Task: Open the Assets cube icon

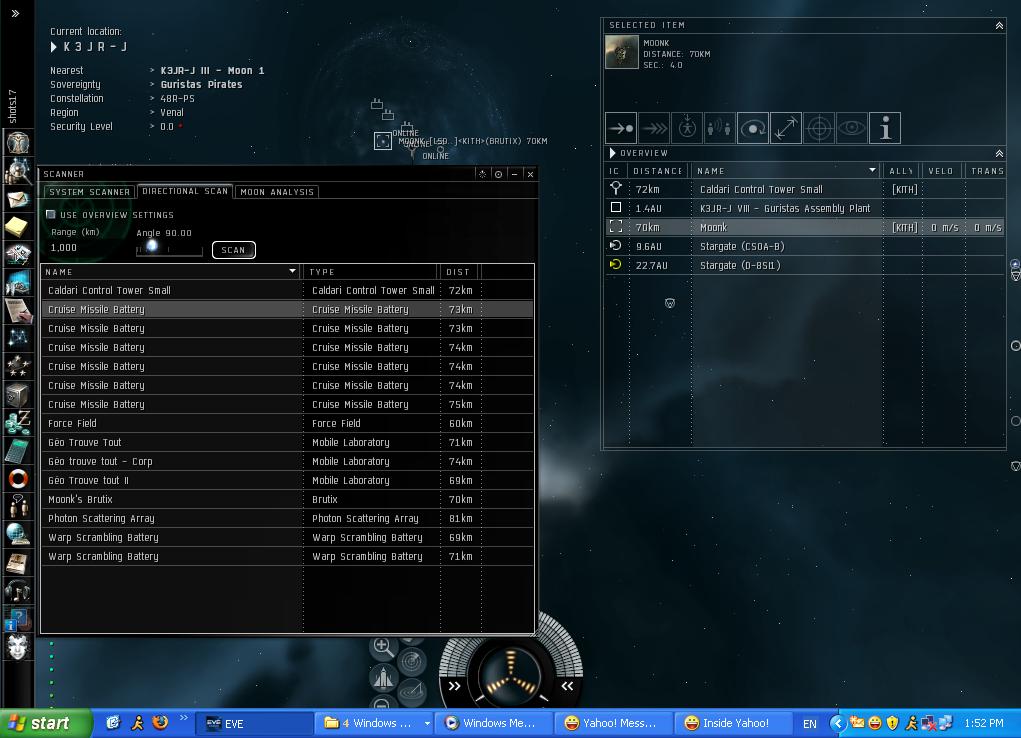Action: point(18,394)
